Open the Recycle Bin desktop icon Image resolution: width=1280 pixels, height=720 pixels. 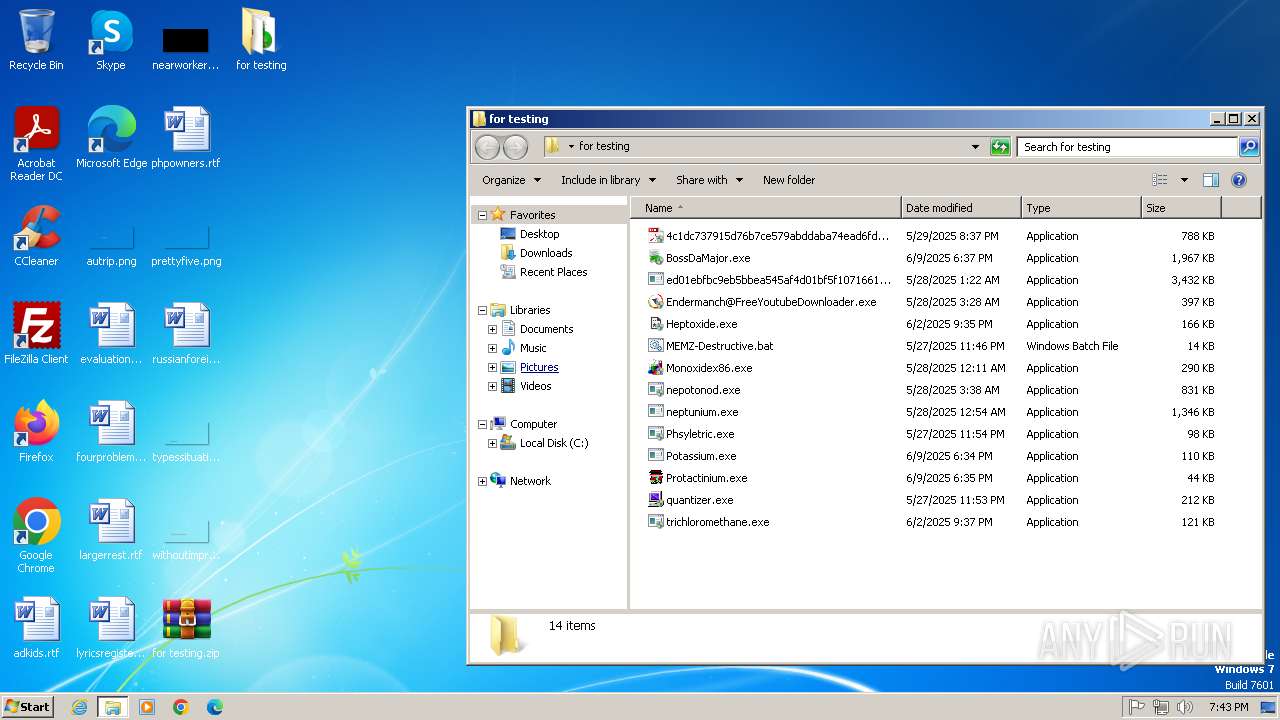tap(36, 40)
